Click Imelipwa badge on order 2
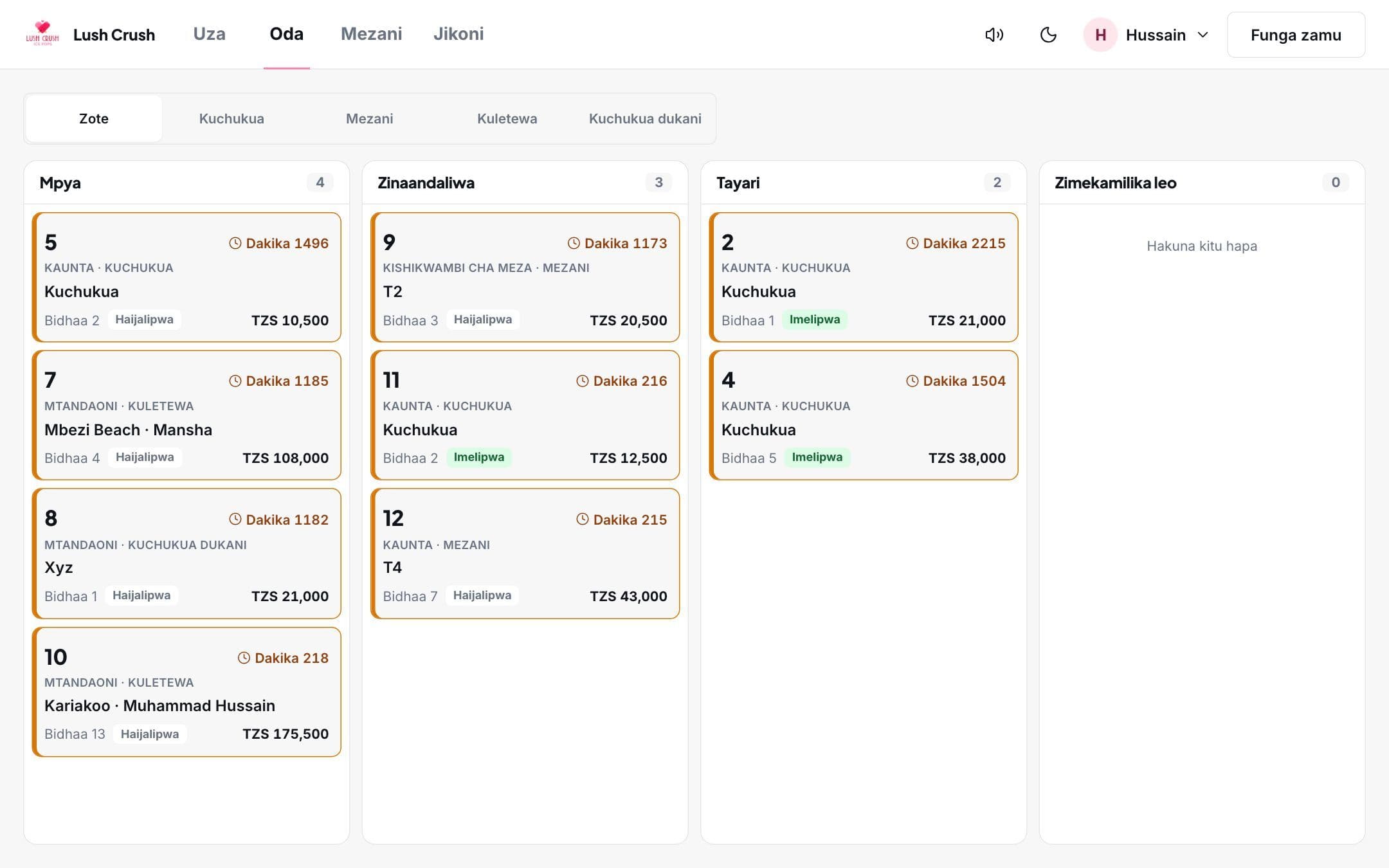This screenshot has height=868, width=1389. click(x=815, y=320)
